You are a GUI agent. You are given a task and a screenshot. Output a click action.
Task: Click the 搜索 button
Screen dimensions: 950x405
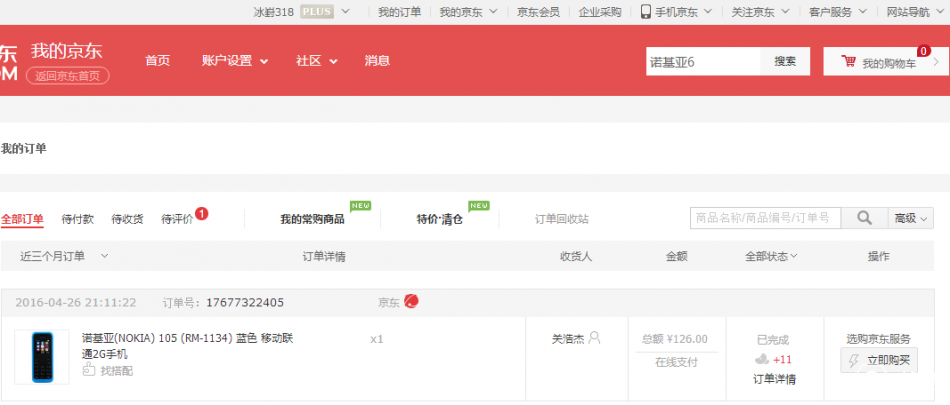(x=785, y=61)
